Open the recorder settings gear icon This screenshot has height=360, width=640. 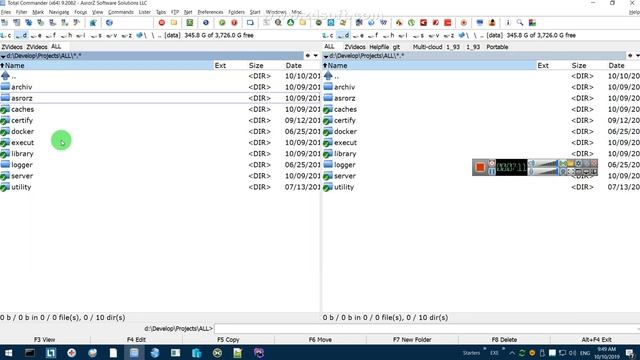578,164
